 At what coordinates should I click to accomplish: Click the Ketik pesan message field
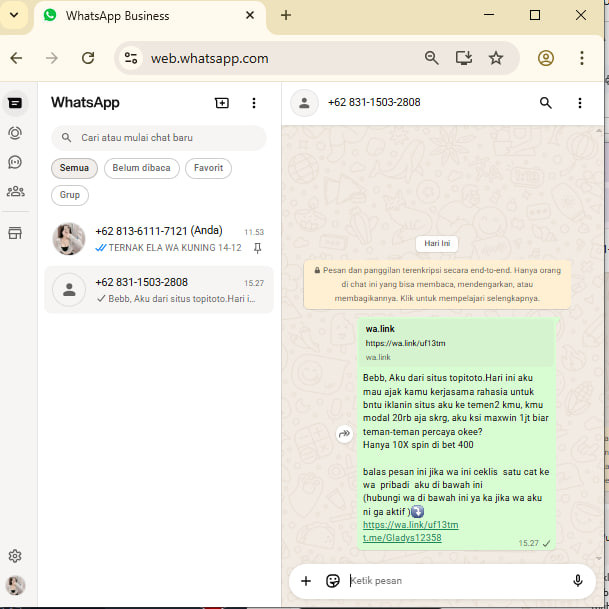click(456, 581)
